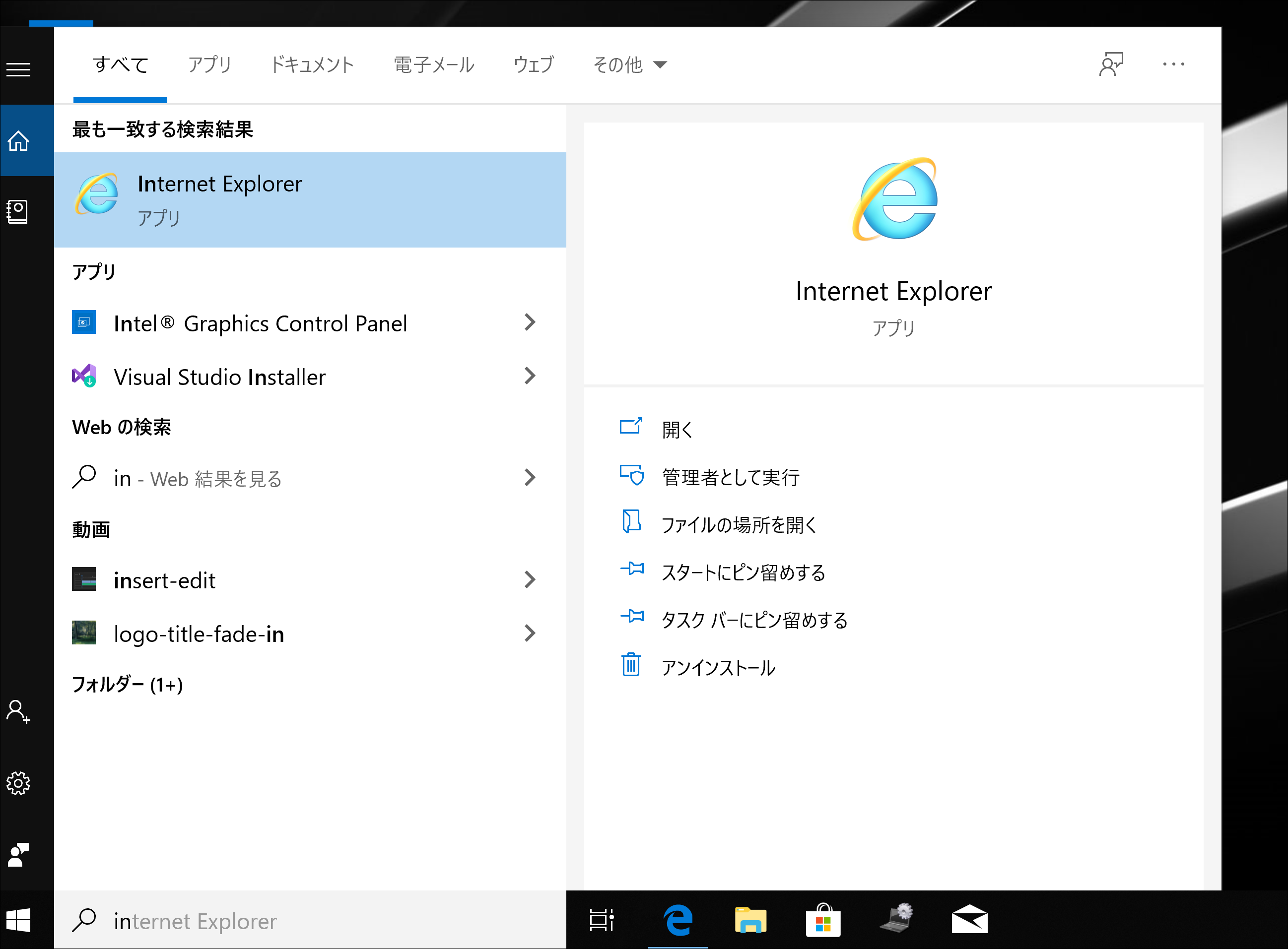
Task: Switch to the ウェブ tab
Action: tap(534, 64)
